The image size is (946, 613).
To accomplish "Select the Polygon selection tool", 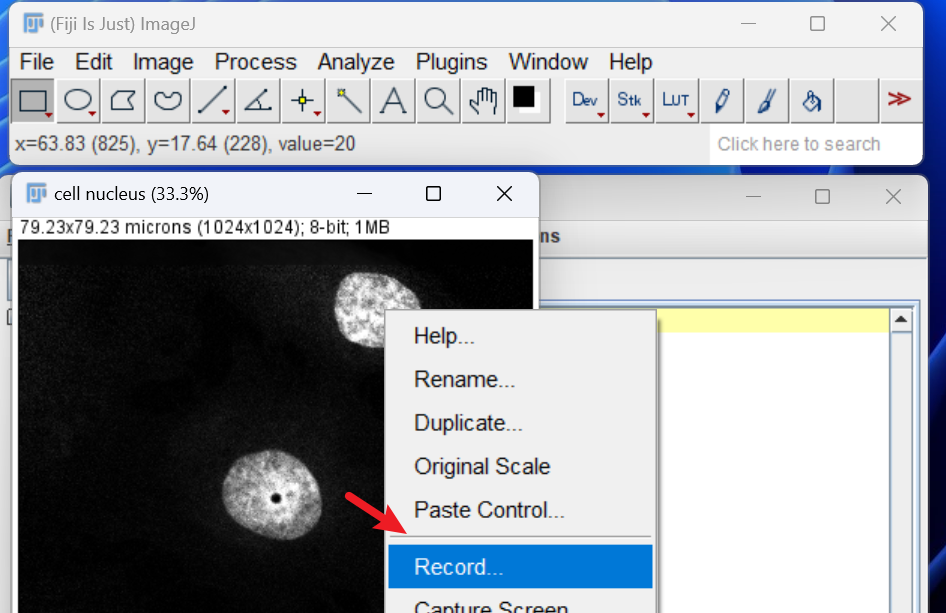I will [x=123, y=101].
